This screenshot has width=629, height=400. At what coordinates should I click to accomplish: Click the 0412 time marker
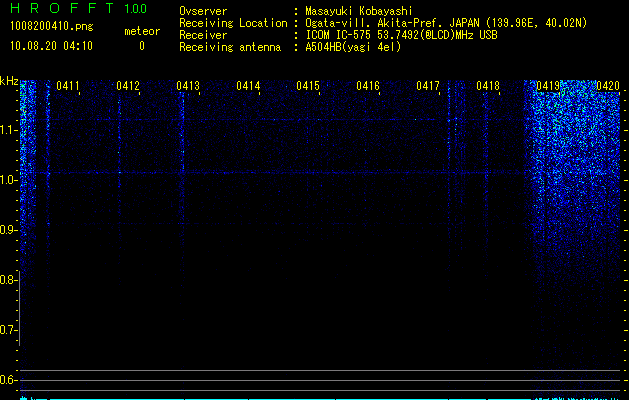(x=128, y=86)
